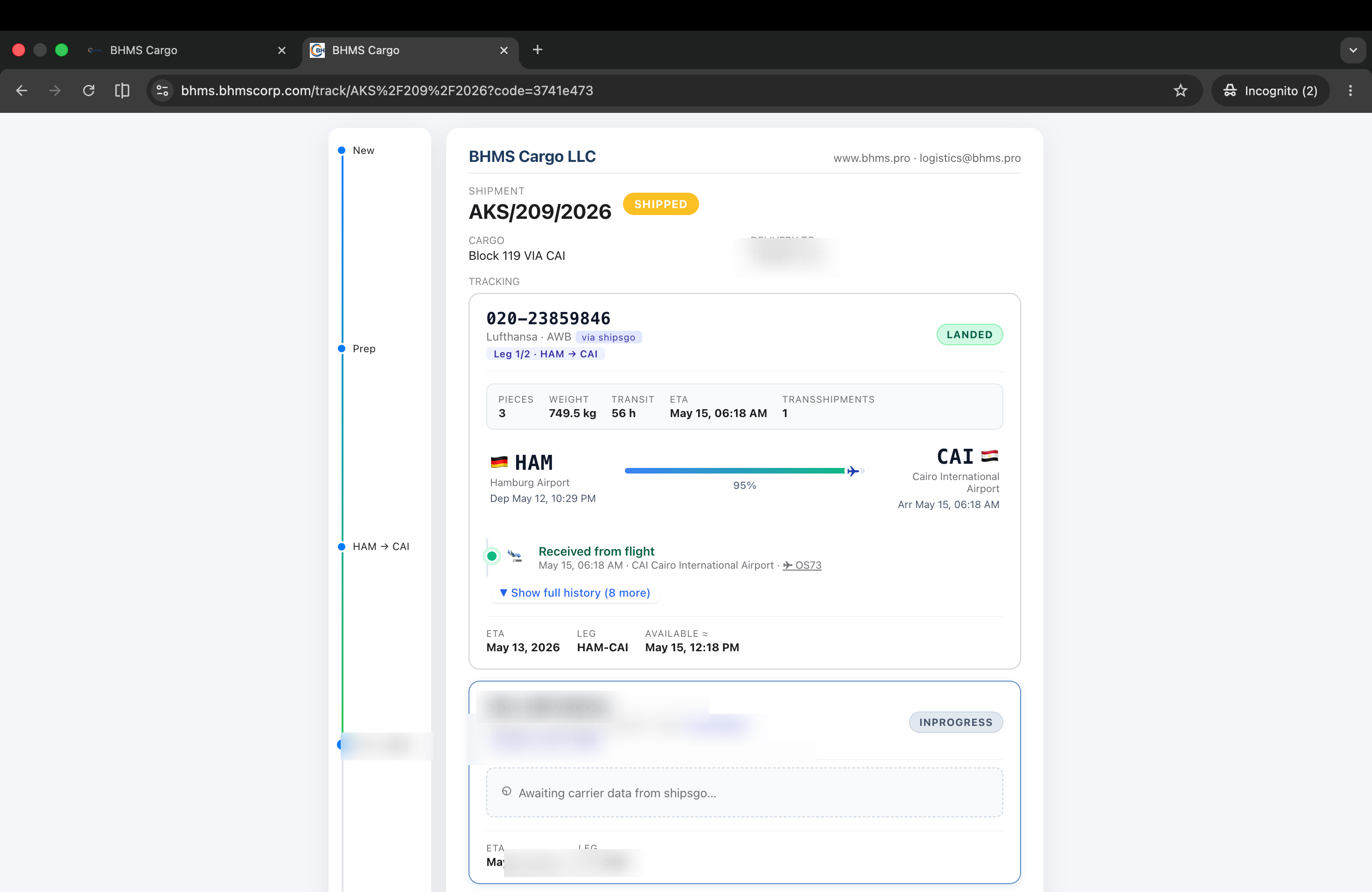Click the INPROGRESS status badge
The height and width of the screenshot is (892, 1372).
point(956,722)
